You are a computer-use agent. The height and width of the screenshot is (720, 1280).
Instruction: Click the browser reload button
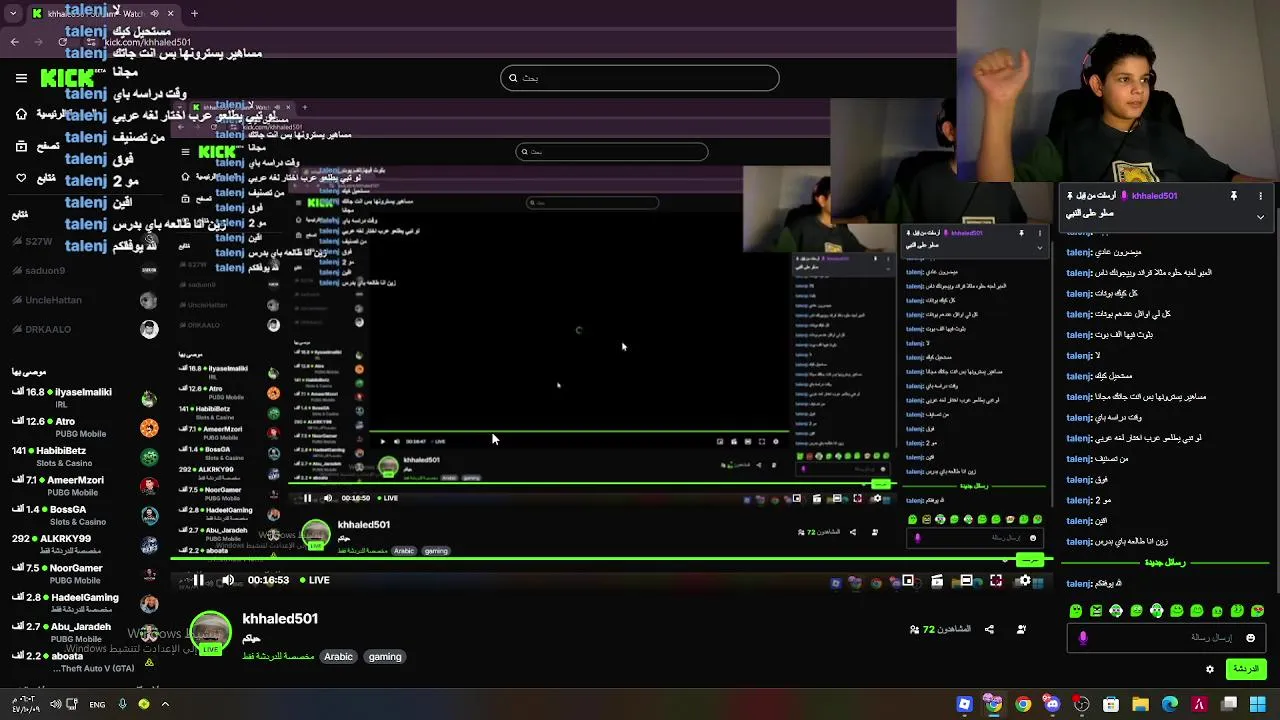(x=63, y=42)
